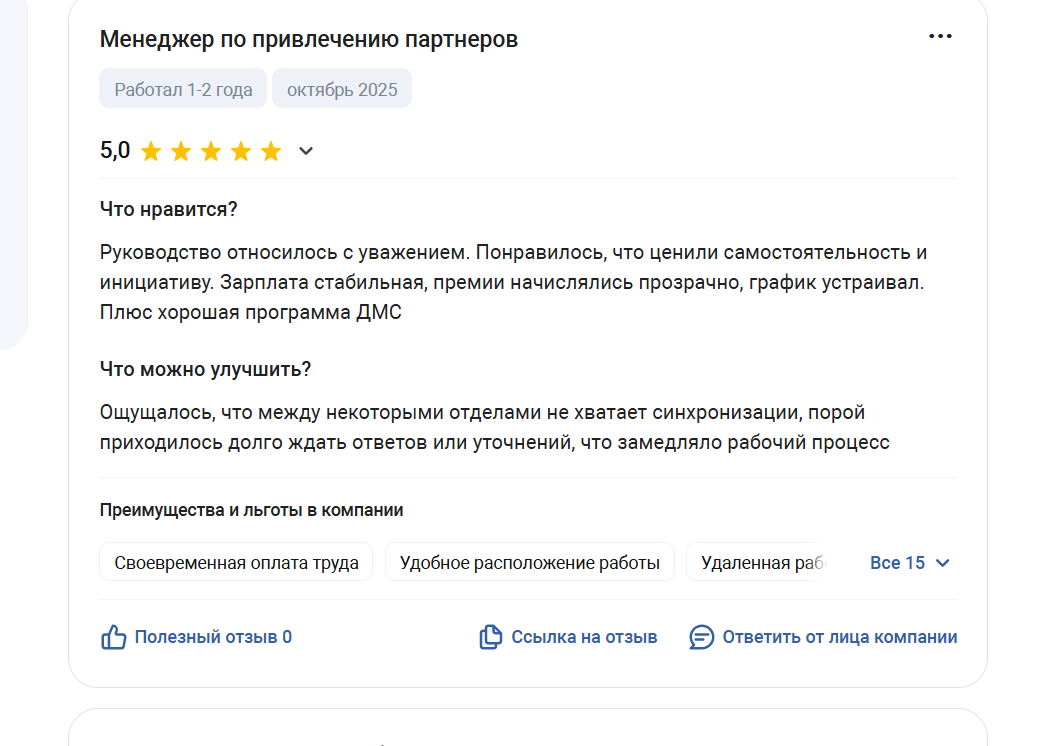Expand all 15 benefits list

[898, 563]
